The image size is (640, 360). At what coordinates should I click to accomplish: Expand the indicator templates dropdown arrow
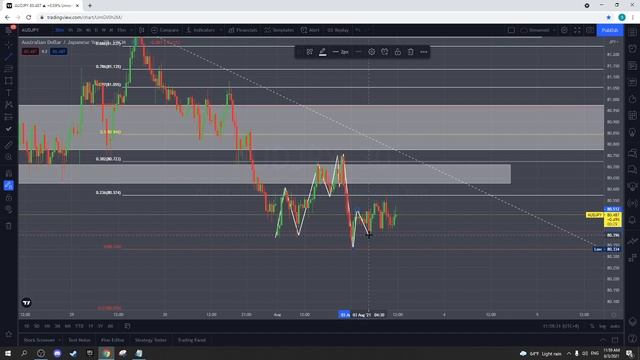pyautogui.click(x=221, y=30)
